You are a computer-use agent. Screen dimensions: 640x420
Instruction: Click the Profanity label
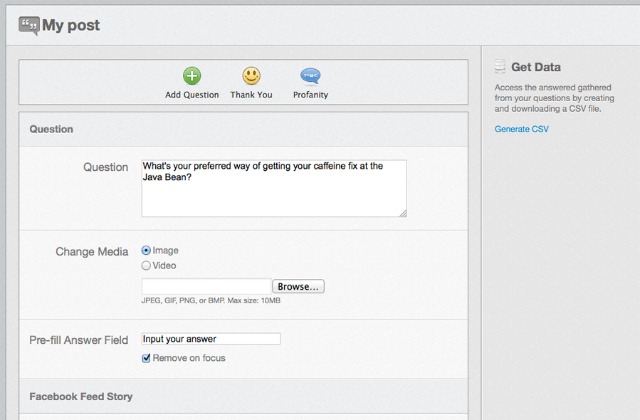[x=311, y=95]
